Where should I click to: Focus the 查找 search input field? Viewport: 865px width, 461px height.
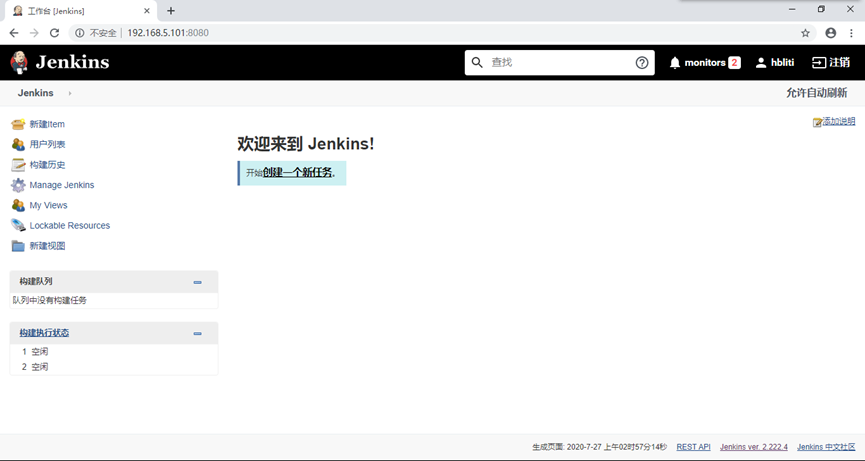(560, 62)
